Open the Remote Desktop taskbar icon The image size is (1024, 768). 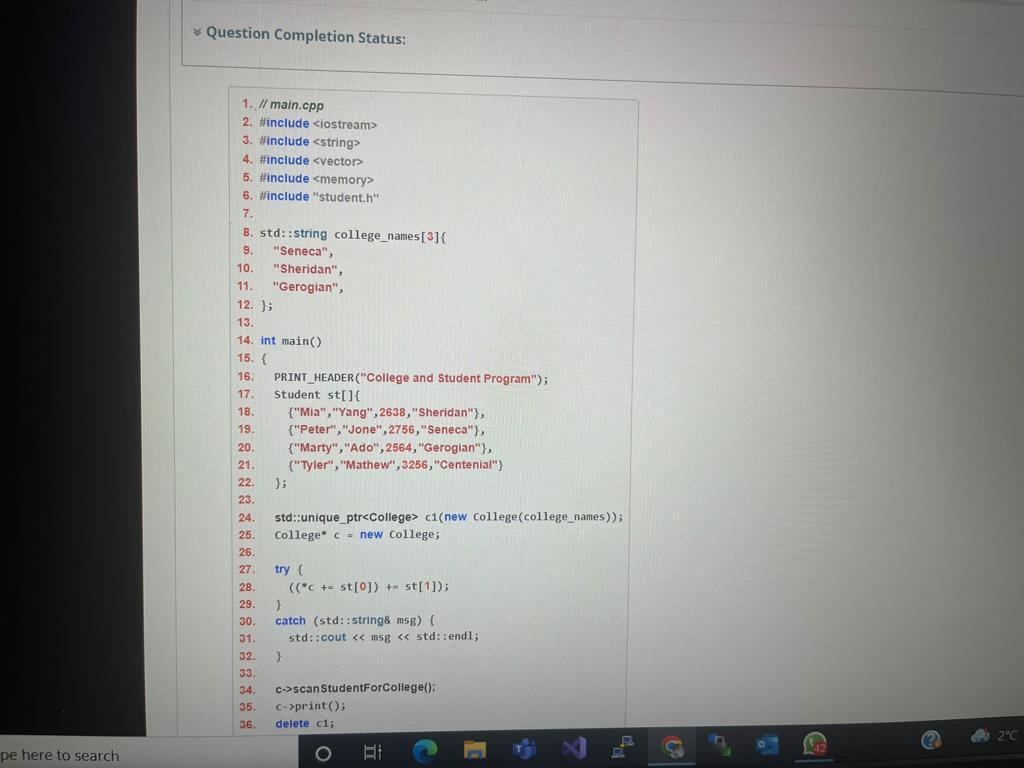(x=622, y=745)
